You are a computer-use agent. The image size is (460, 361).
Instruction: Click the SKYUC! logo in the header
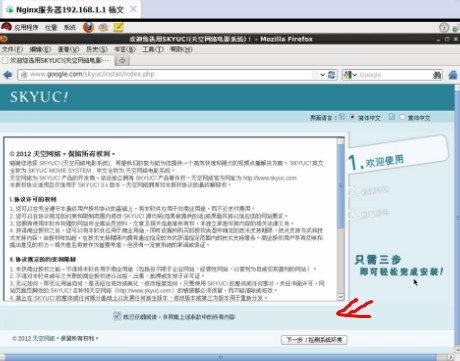[x=39, y=97]
